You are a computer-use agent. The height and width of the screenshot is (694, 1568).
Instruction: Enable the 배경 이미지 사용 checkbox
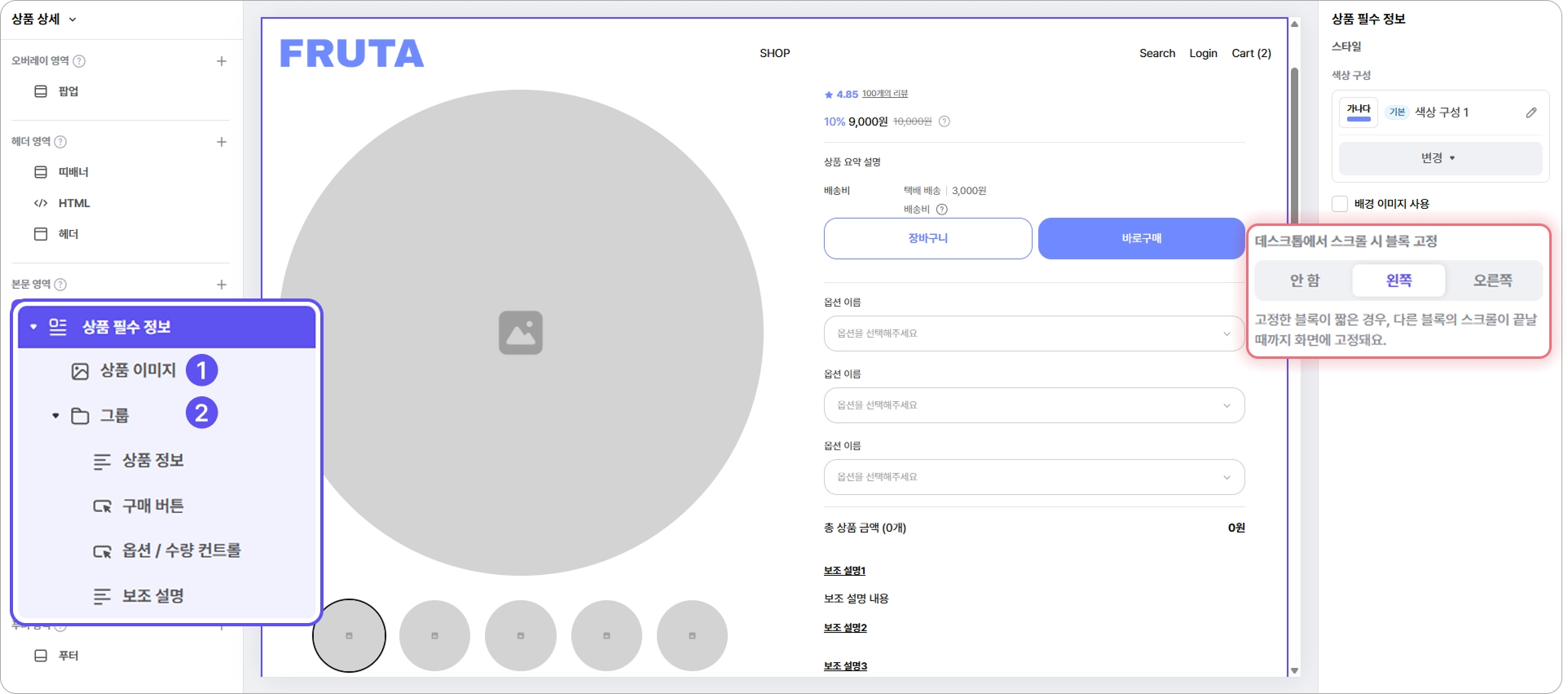point(1340,204)
